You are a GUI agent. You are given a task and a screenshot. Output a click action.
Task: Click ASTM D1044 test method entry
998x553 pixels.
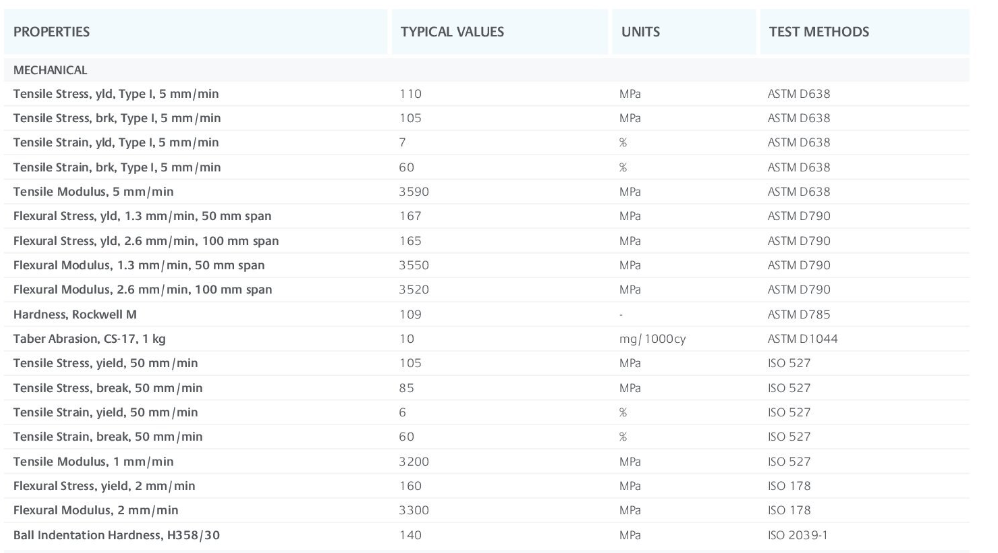click(803, 339)
